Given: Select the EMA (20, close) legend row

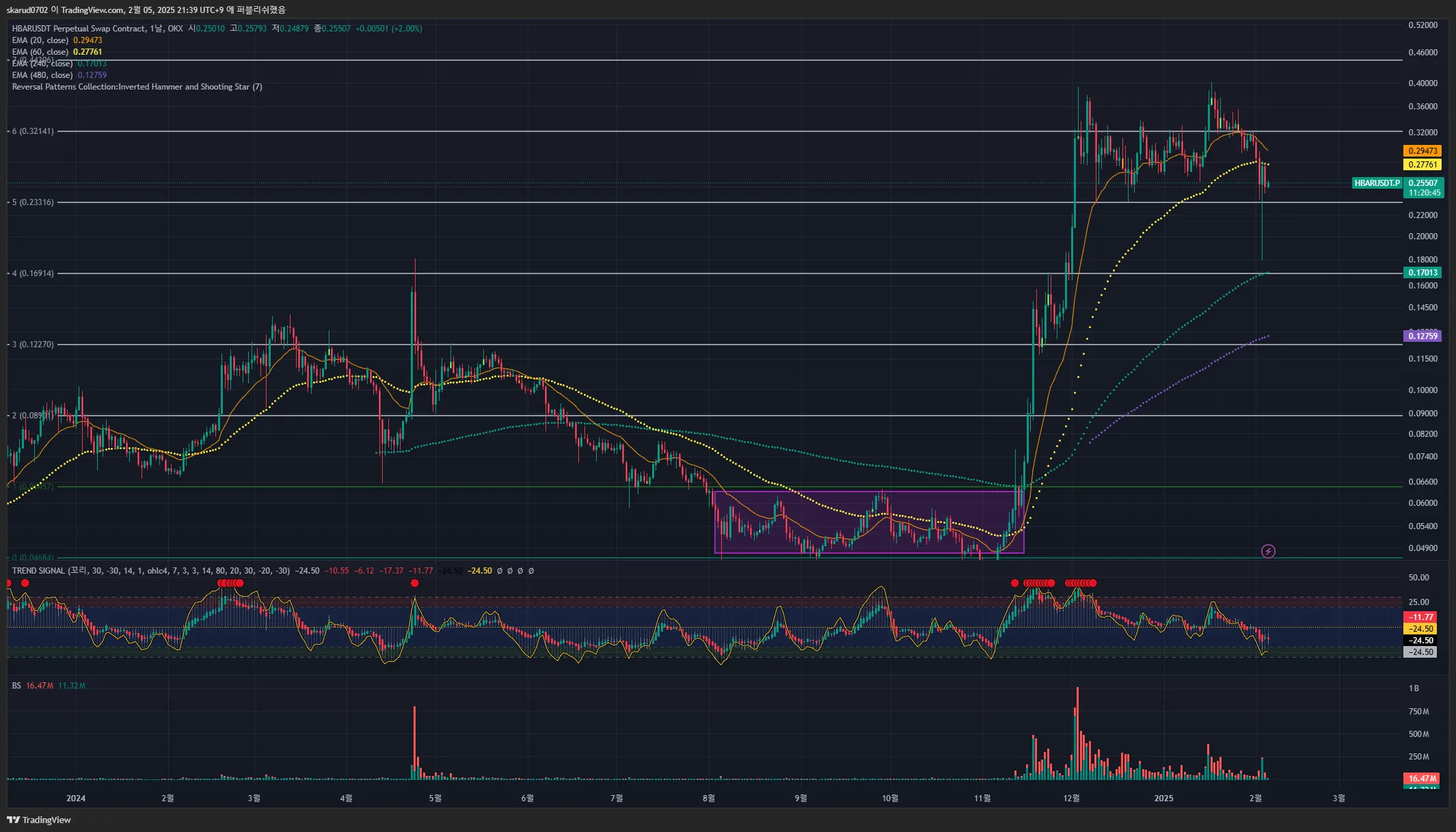Looking at the screenshot, I should 57,40.
